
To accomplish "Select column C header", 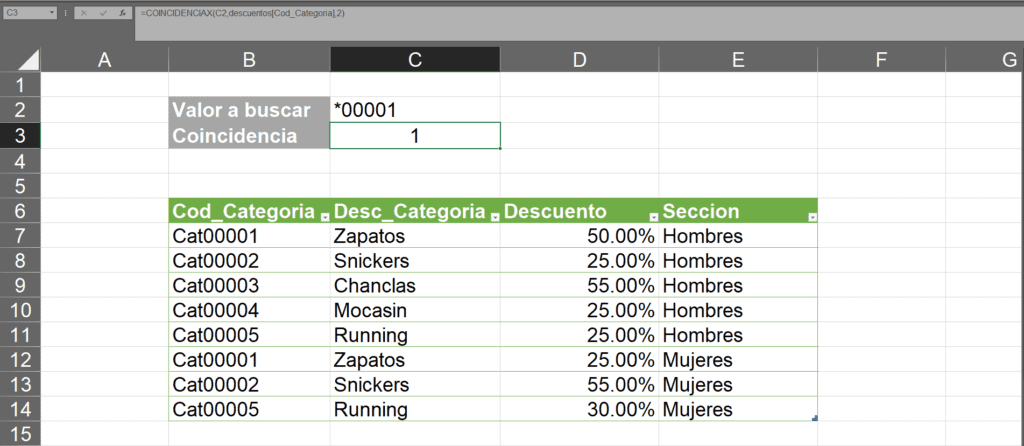I will tap(415, 59).
